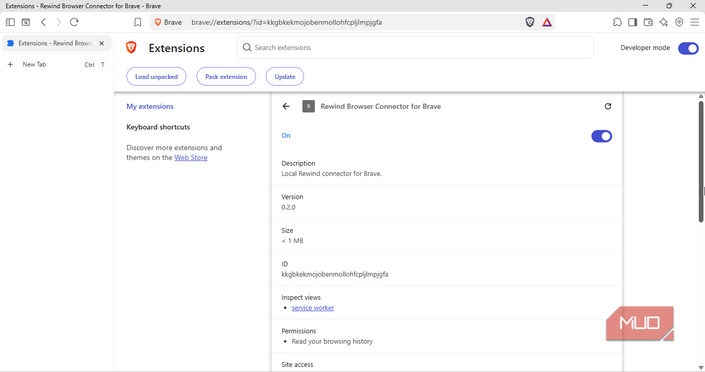Viewport: 705px width, 372px height.
Task: Reload the page with the refresh icon
Action: point(74,22)
